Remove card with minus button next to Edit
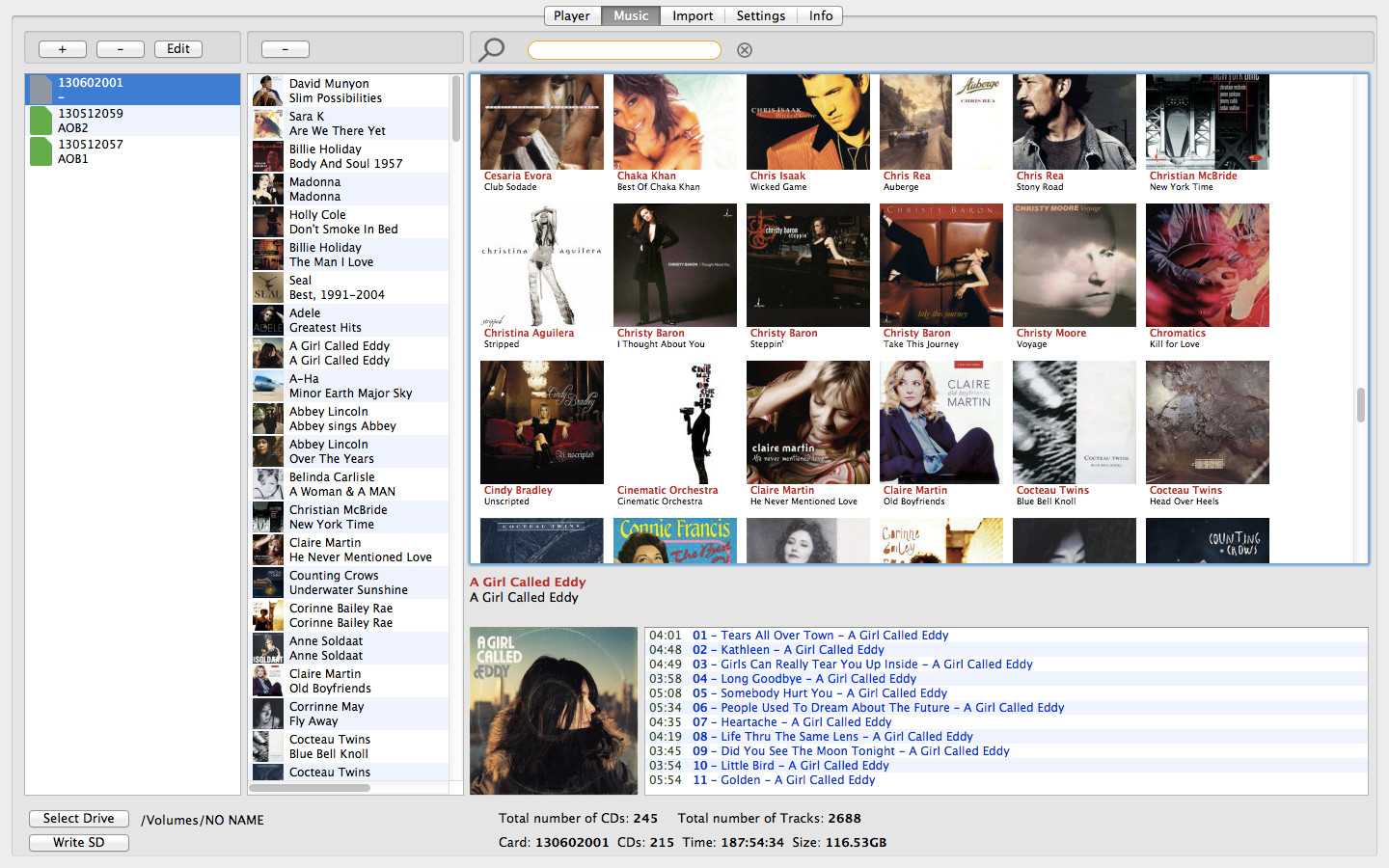 121,49
